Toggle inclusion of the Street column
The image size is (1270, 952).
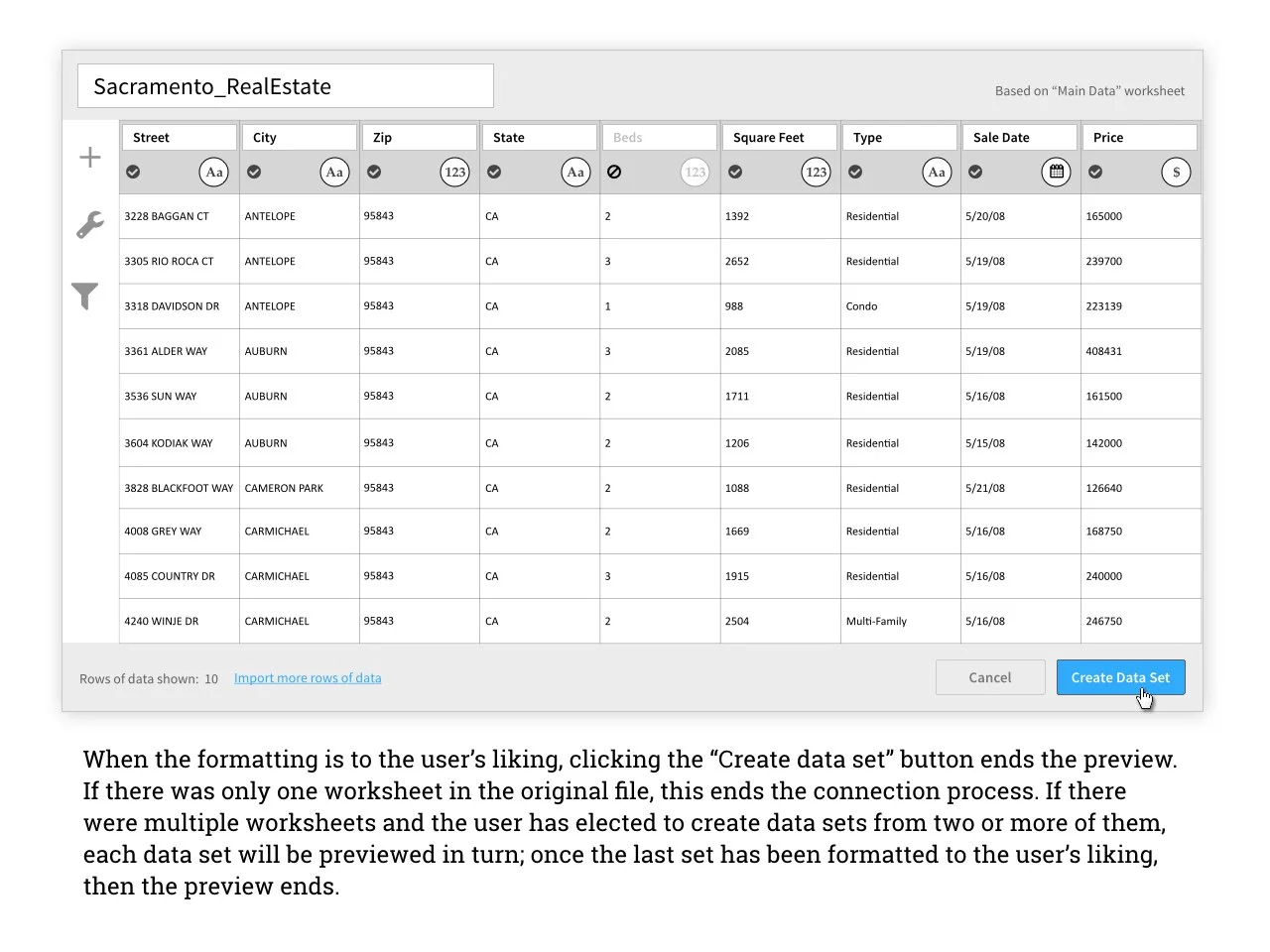click(x=133, y=173)
